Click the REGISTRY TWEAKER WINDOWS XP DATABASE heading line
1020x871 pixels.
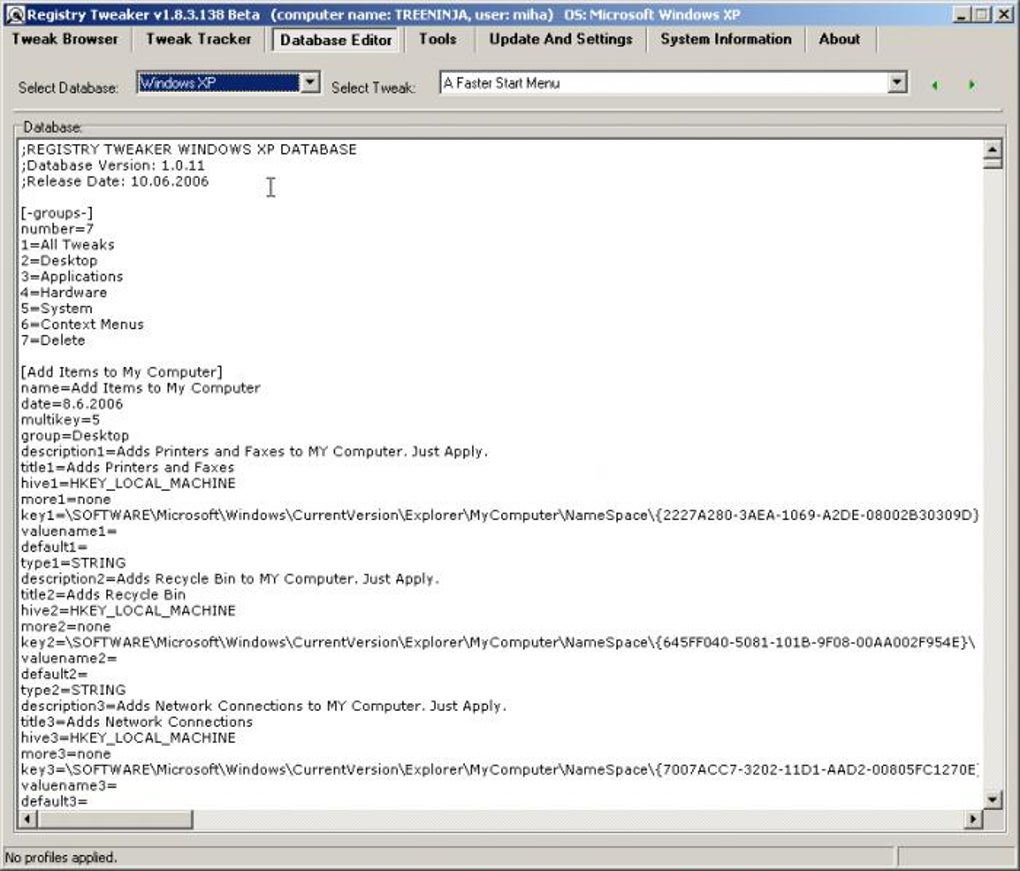pos(189,150)
